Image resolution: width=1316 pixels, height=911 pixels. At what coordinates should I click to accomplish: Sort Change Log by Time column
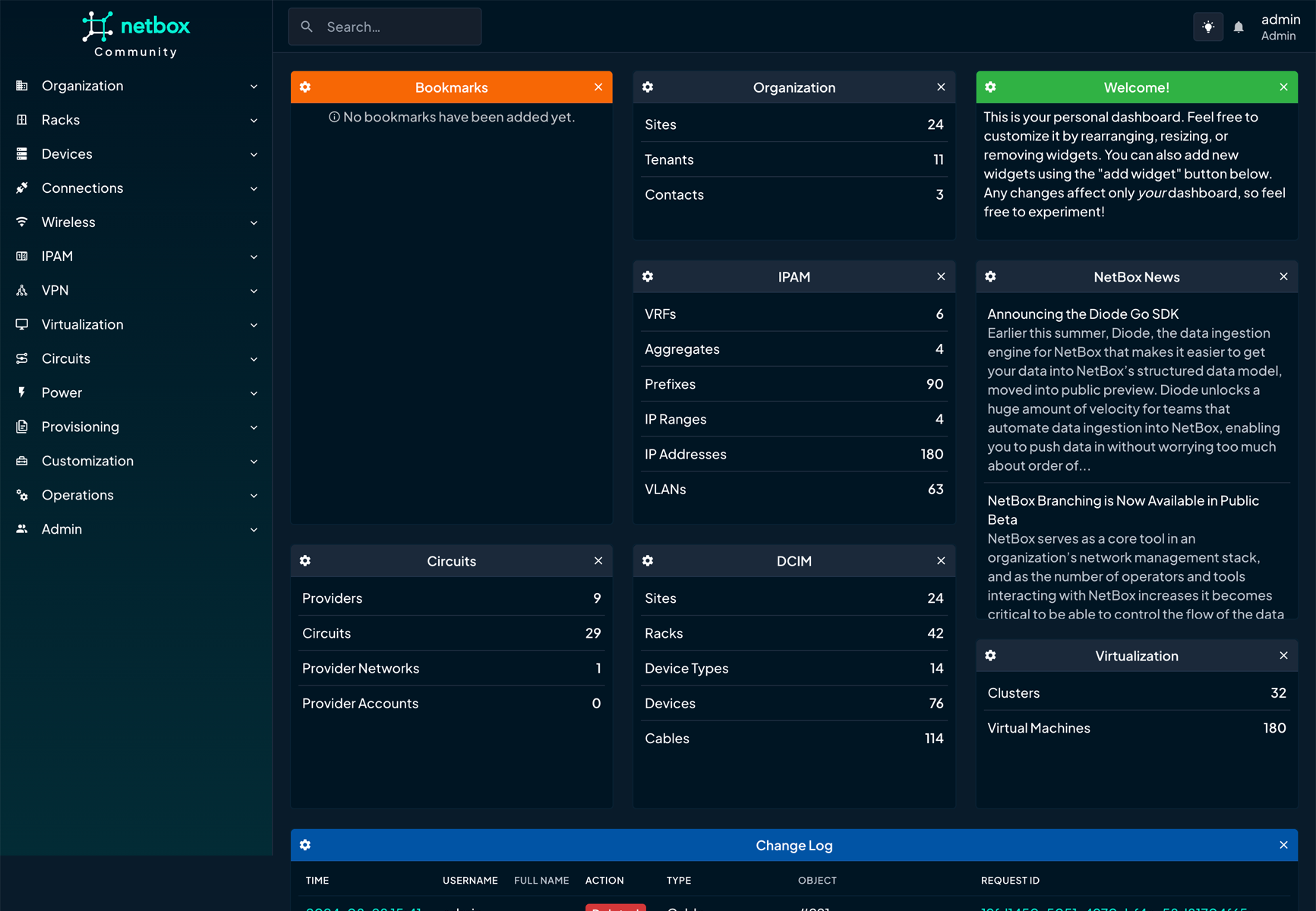pos(317,881)
